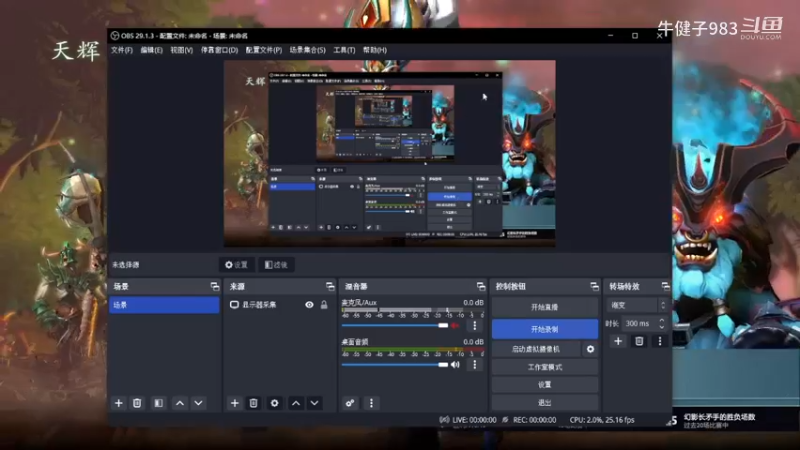
Task: Move source down in the 来源 dock
Action: pyautogui.click(x=315, y=403)
